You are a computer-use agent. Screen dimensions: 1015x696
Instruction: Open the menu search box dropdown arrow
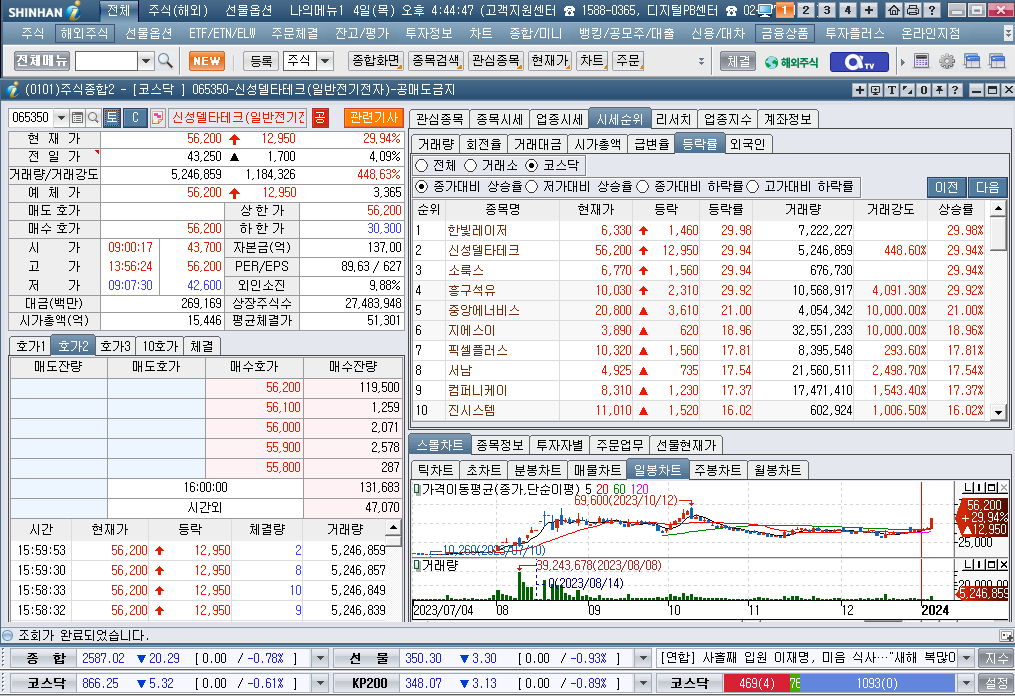coord(146,61)
